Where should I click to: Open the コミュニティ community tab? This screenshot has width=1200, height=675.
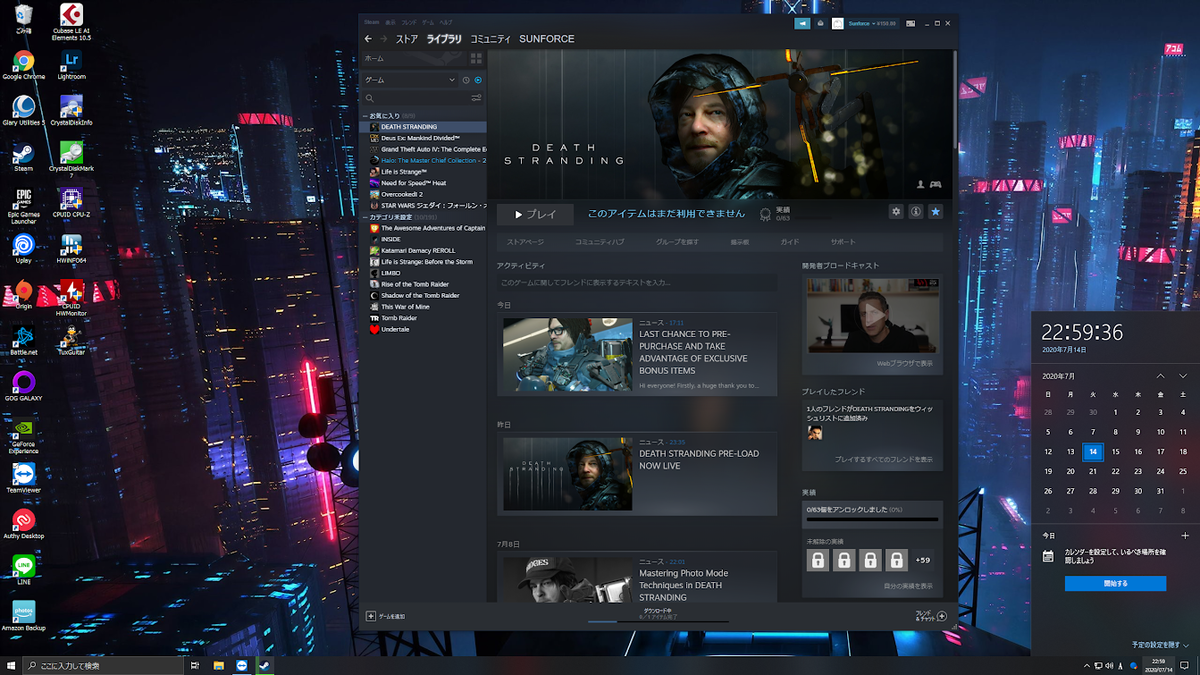tap(490, 39)
